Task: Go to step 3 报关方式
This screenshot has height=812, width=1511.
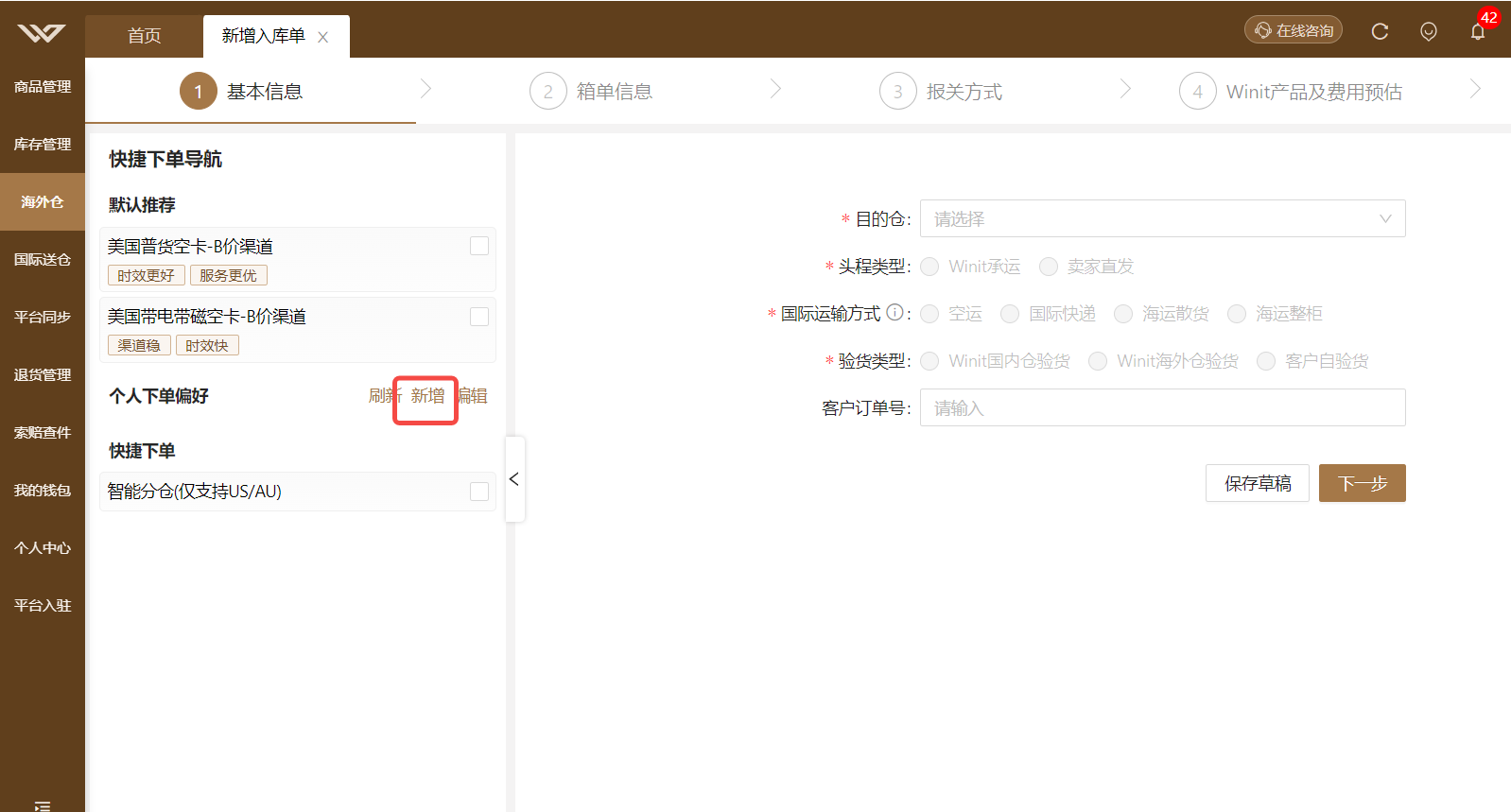Action: [x=942, y=91]
